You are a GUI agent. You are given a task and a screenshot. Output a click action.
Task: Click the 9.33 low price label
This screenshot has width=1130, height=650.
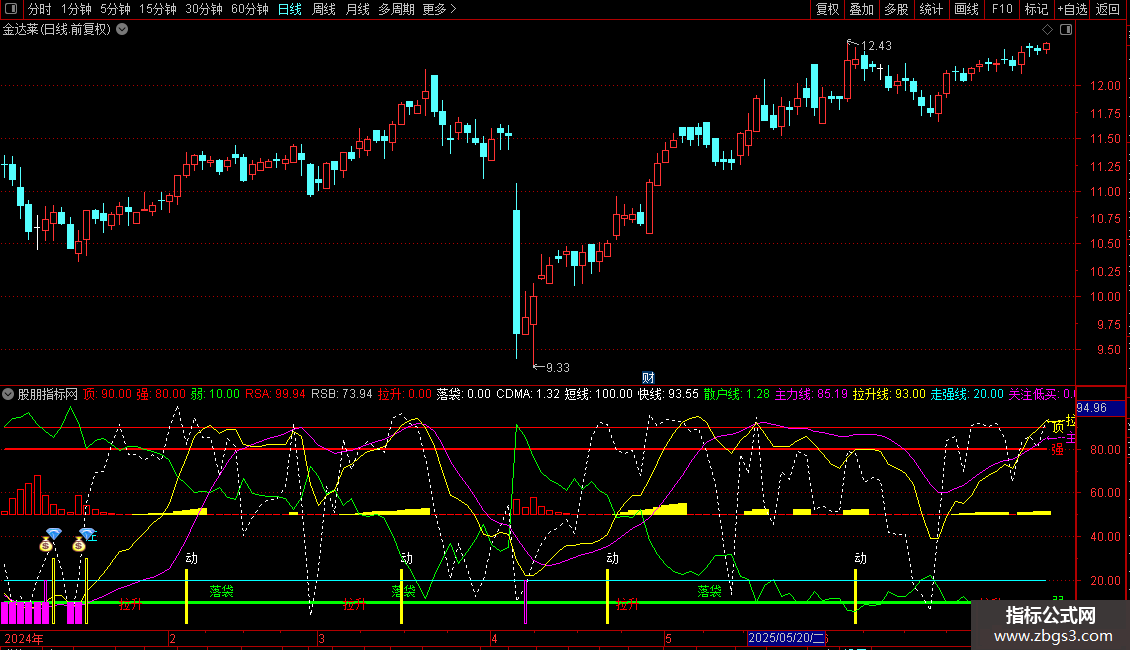(x=558, y=368)
